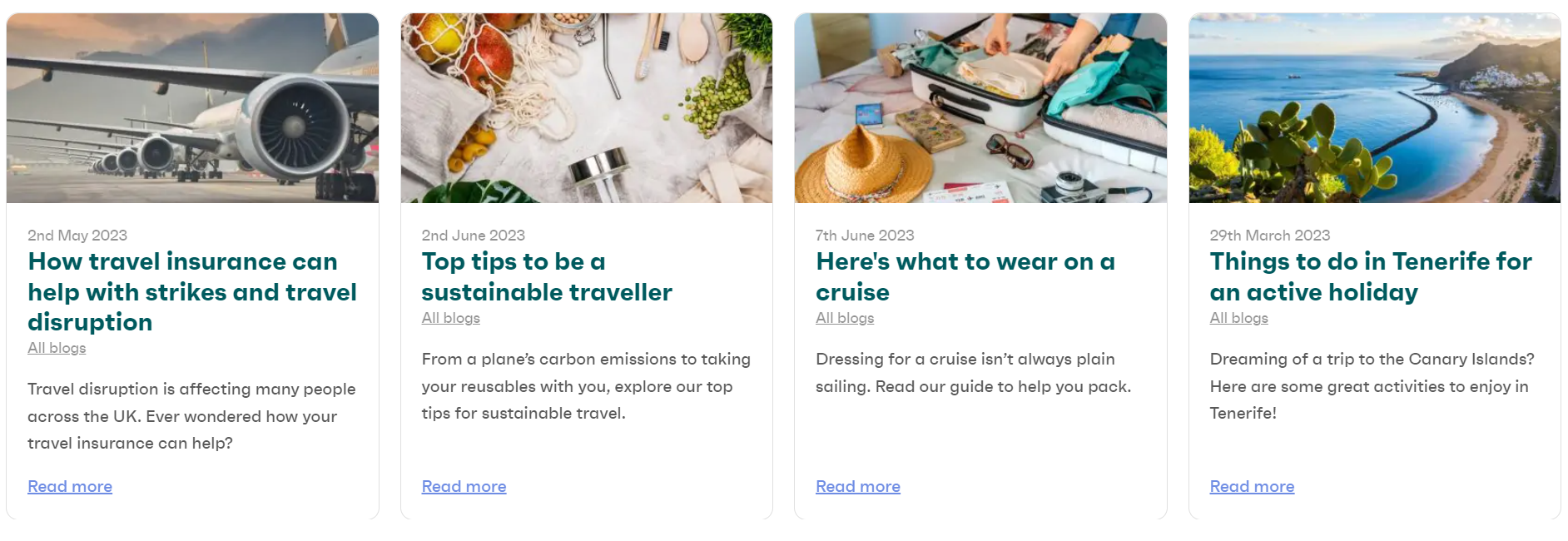Open the sustainable items flat-lay image
This screenshot has height=541, width=1568.
[x=587, y=108]
